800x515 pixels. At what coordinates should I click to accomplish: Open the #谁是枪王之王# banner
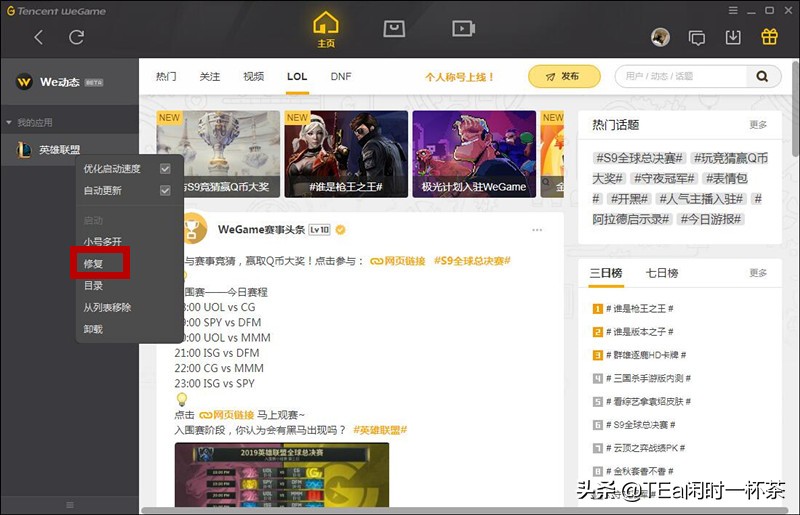coord(346,154)
